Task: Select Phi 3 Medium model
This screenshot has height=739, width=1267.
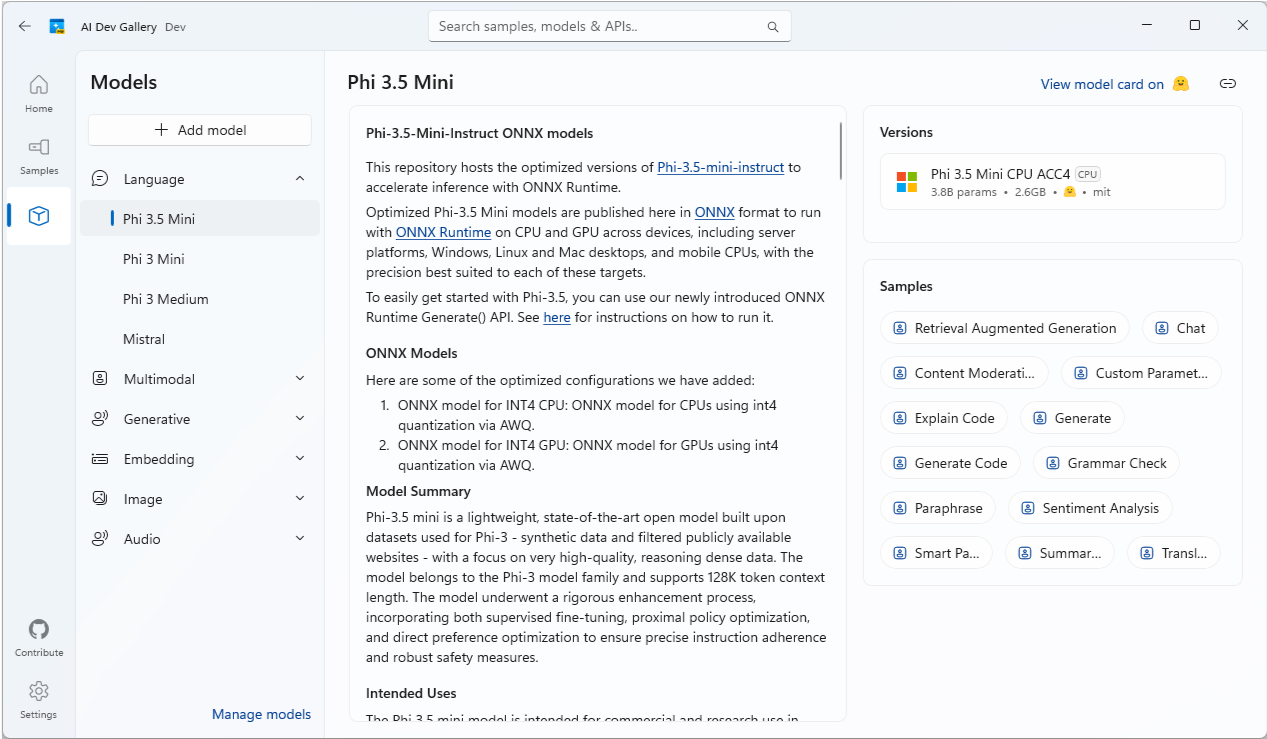Action: tap(166, 299)
